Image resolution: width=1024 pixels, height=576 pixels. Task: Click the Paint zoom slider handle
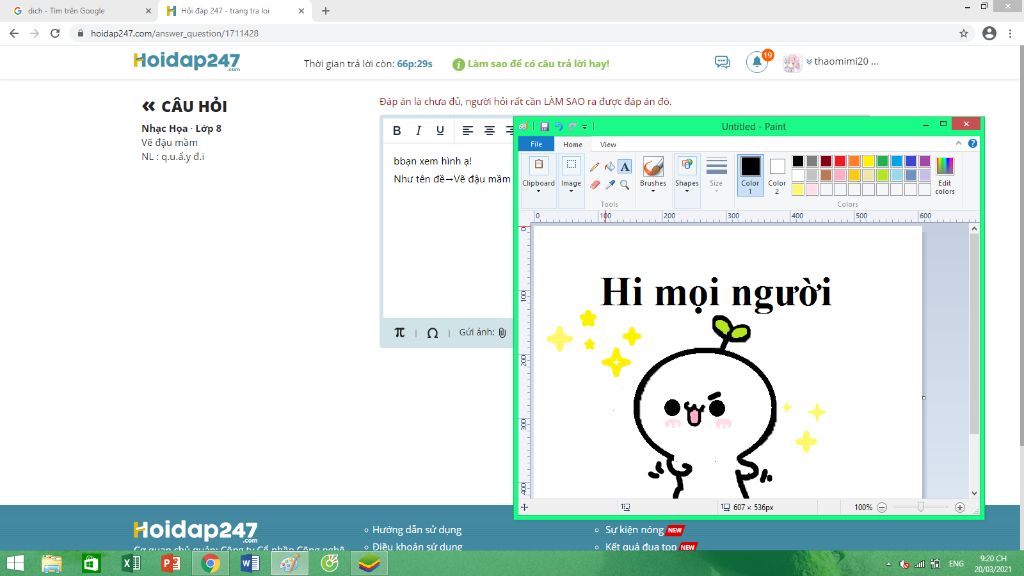pyautogui.click(x=921, y=507)
